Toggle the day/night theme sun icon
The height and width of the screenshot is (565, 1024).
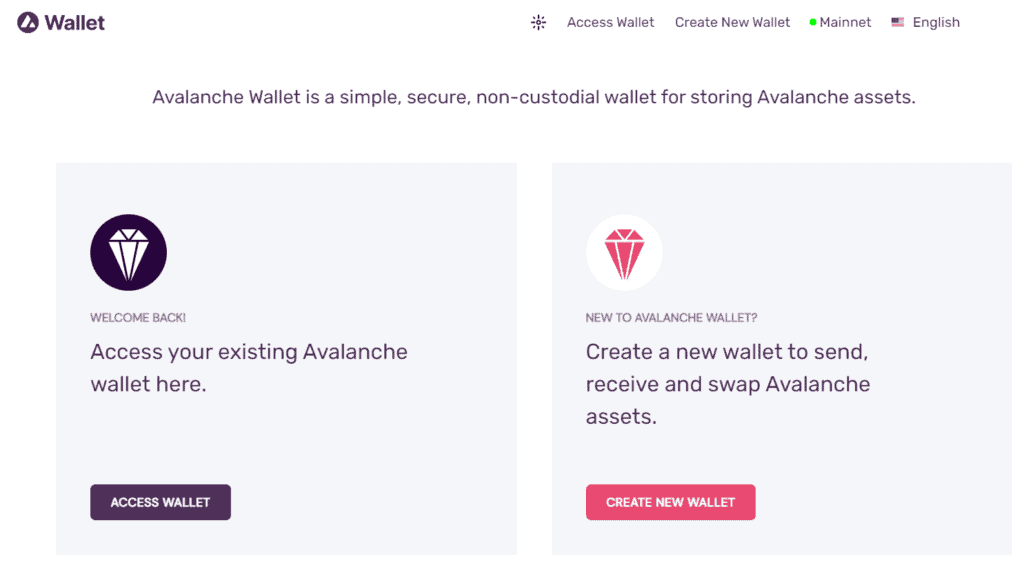pos(538,22)
